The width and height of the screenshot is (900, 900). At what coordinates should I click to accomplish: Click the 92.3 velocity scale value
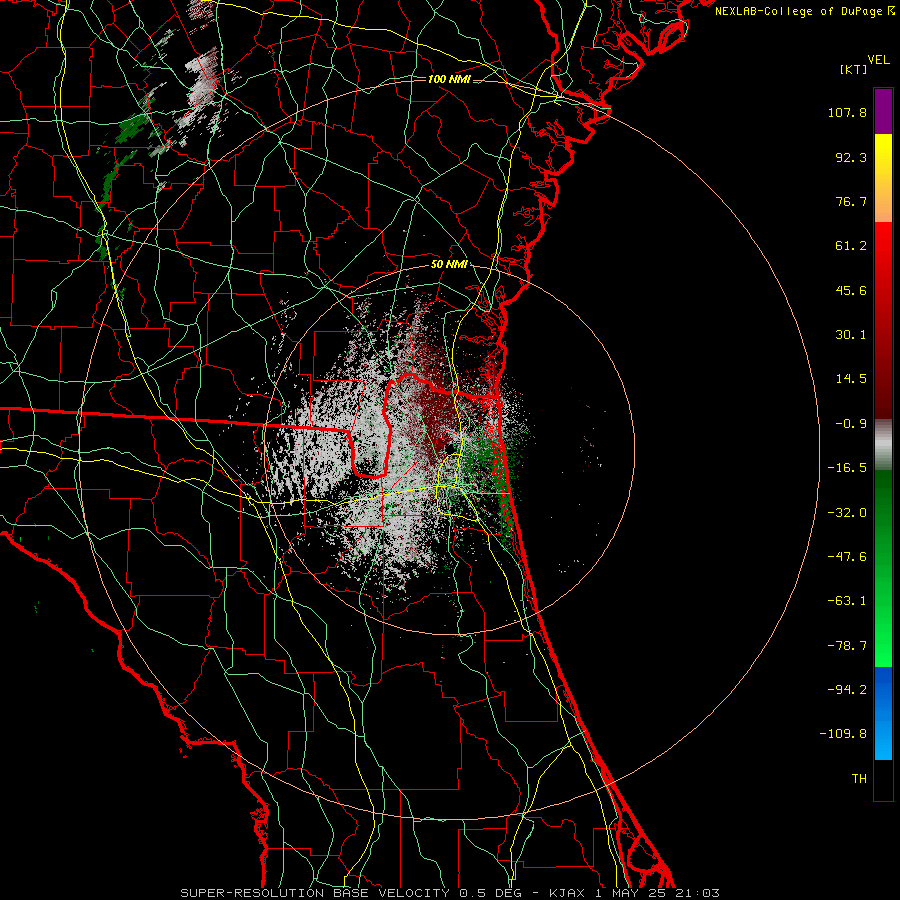851,157
